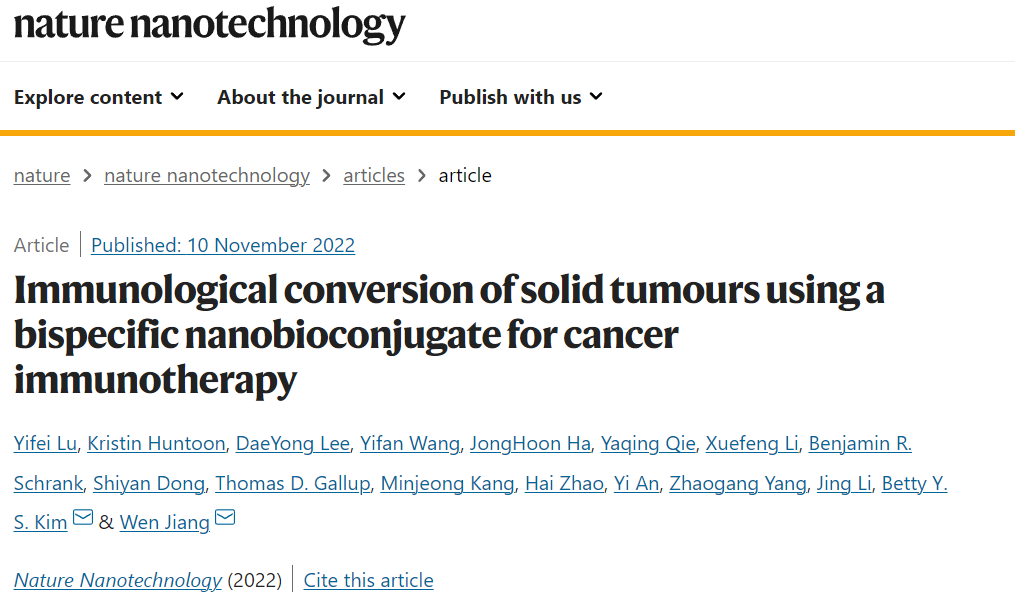
Task: Click author Kristin Huntoon
Action: [x=156, y=444]
